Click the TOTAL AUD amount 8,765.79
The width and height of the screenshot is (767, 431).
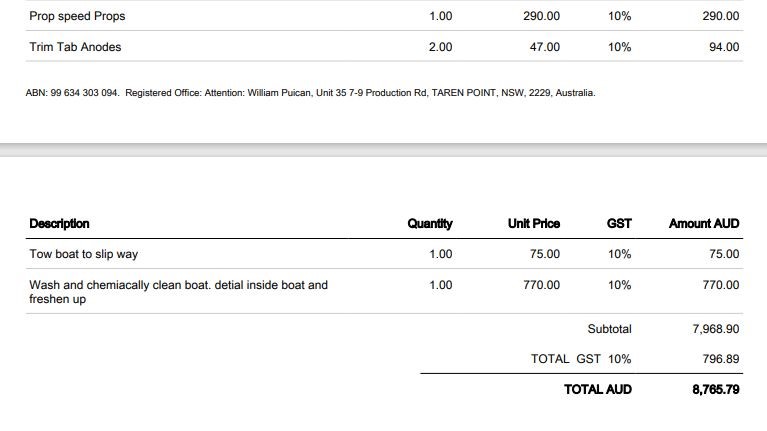pos(715,389)
